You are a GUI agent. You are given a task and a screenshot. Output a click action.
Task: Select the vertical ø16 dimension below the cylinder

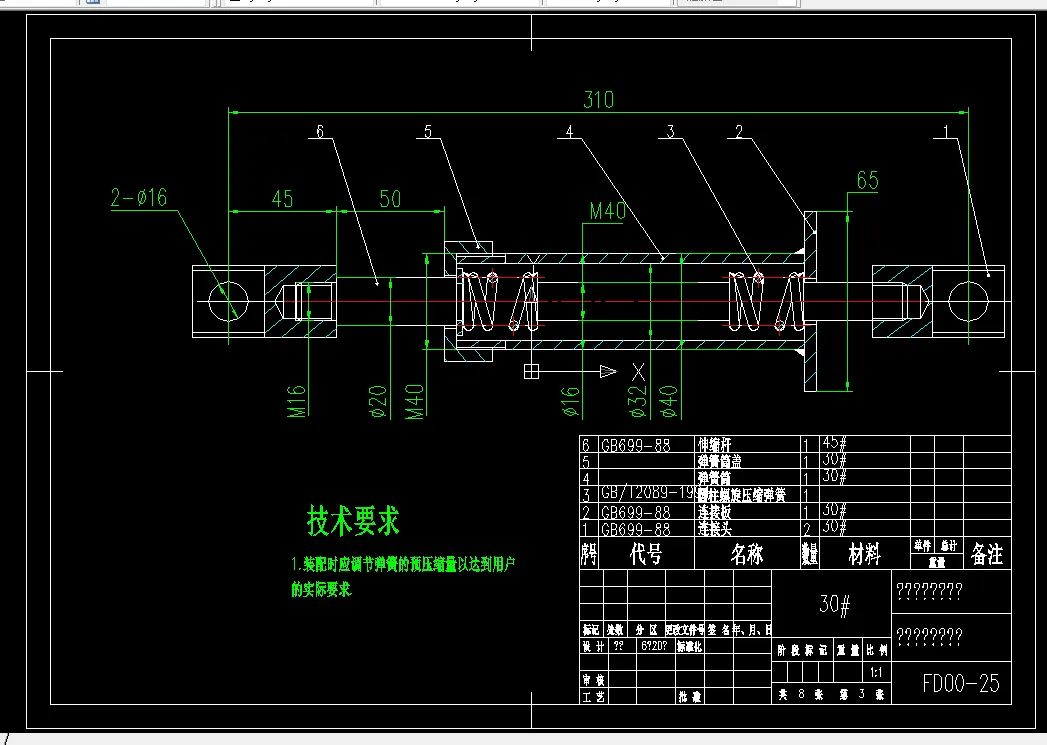click(x=570, y=403)
